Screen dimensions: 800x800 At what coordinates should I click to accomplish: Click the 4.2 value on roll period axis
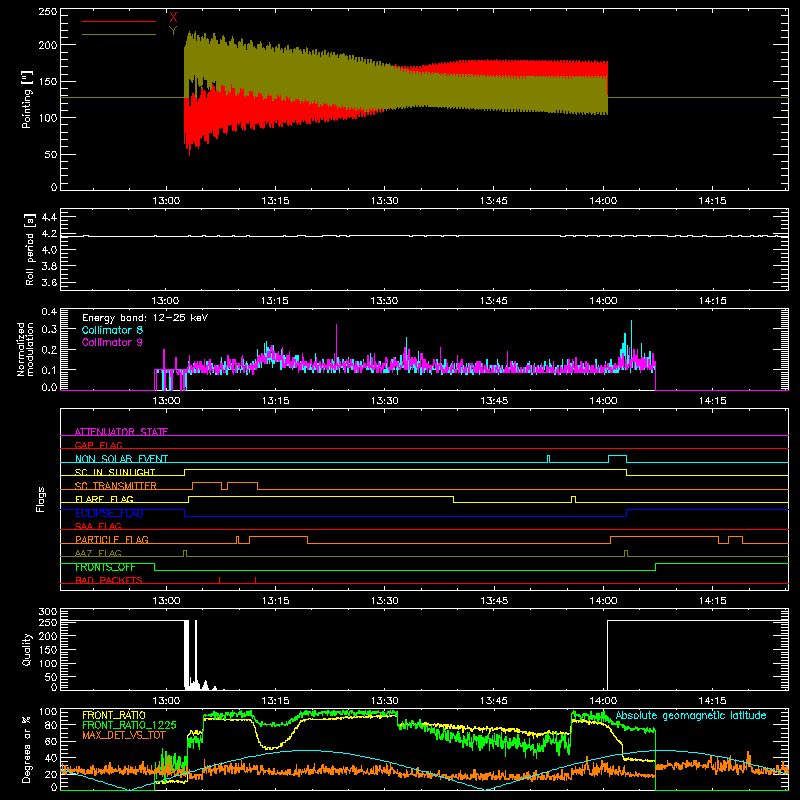pos(49,234)
